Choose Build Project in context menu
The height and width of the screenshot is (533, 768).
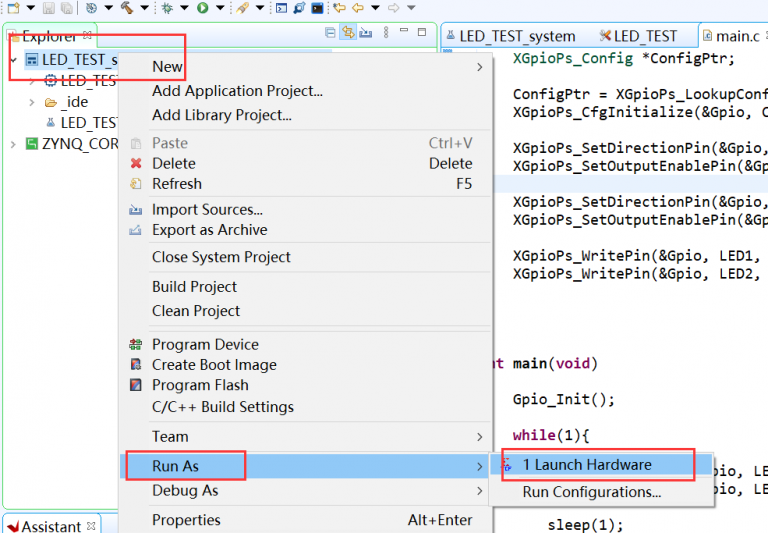coord(195,287)
